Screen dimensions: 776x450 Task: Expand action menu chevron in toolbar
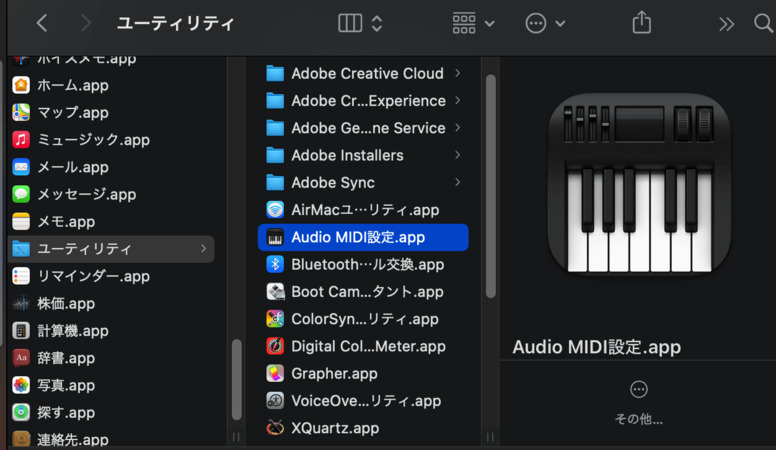560,24
